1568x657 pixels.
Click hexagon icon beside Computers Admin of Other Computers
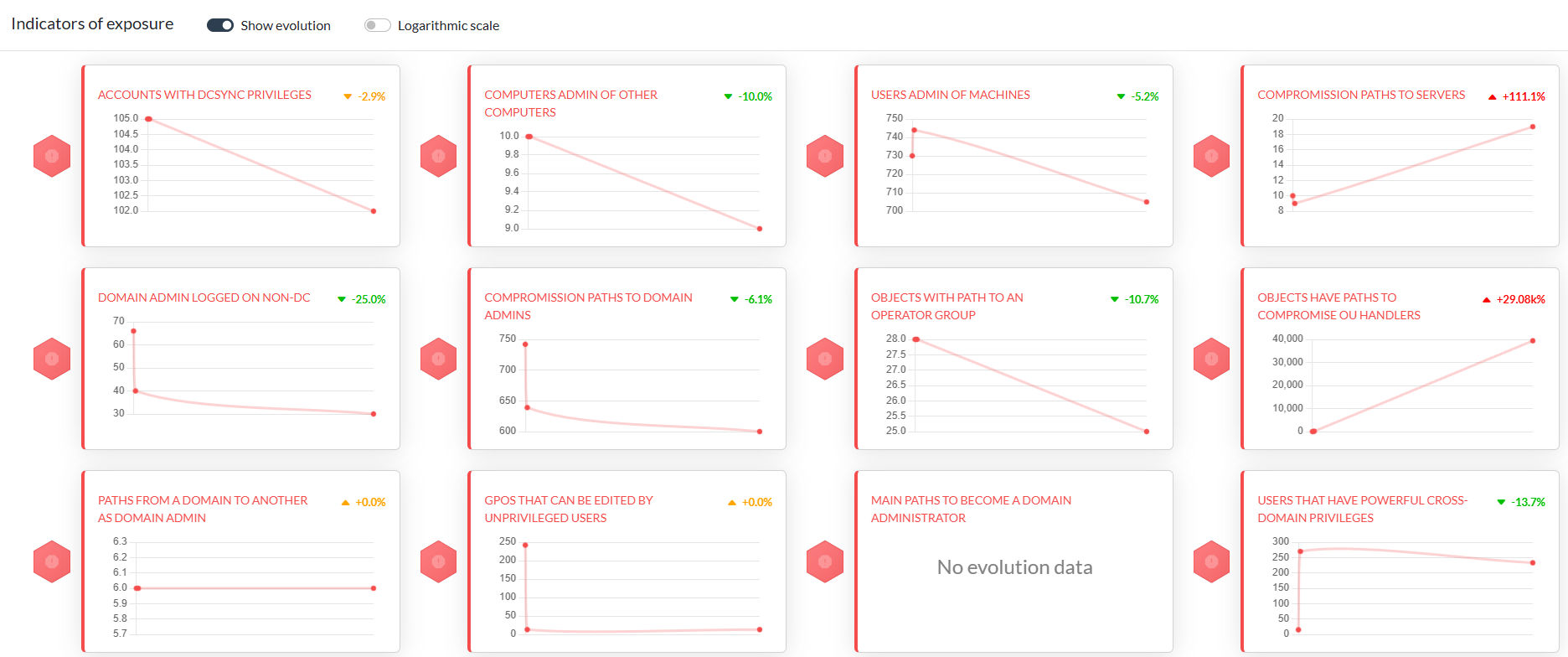(x=438, y=156)
